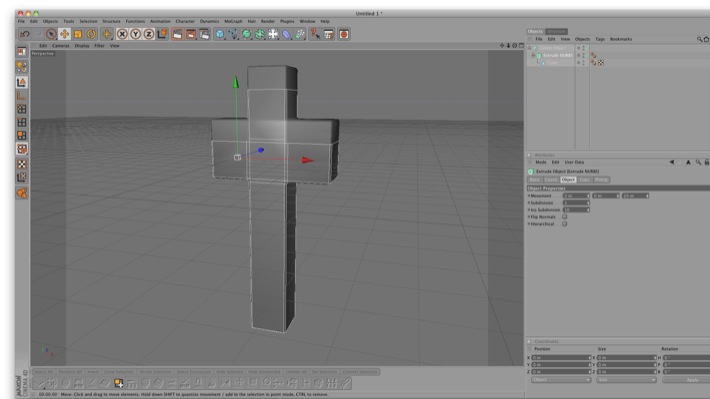Screen dimensions: 710x399
Task: Lock the Attributes manager padlock
Action: (706, 162)
